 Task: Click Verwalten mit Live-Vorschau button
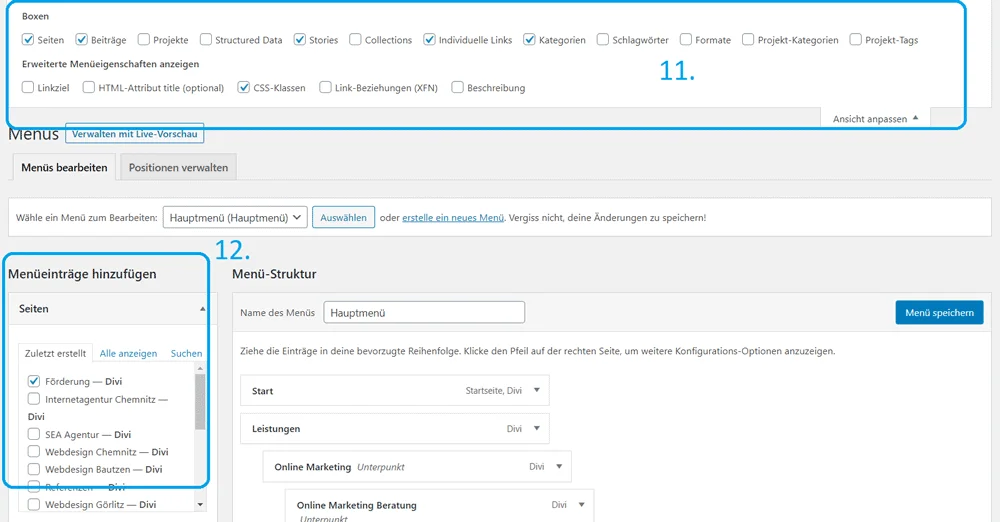[135, 134]
